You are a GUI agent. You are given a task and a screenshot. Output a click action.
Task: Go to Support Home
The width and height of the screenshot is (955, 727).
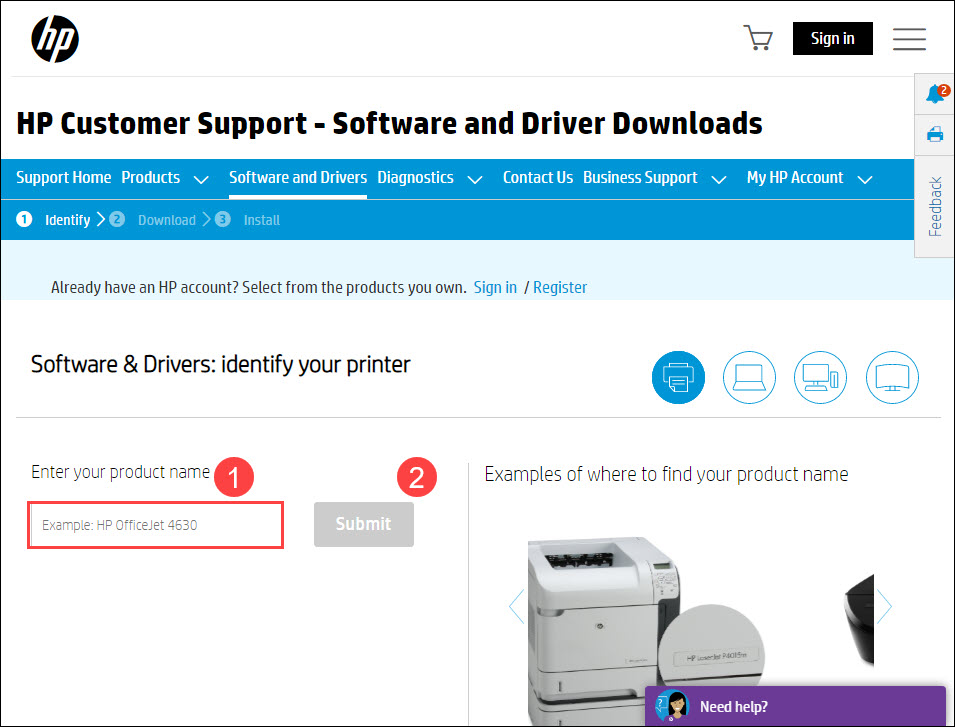(x=63, y=177)
